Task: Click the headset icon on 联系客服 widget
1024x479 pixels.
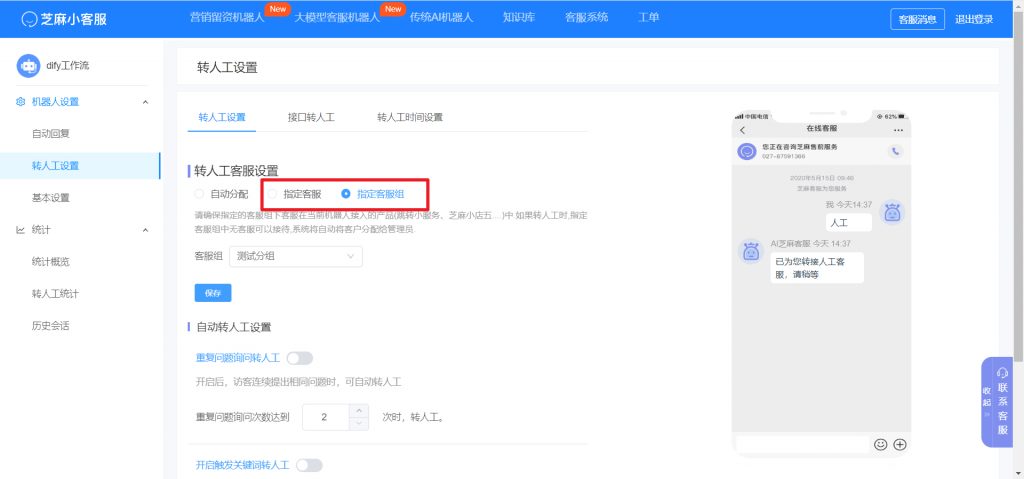Action: click(1002, 373)
